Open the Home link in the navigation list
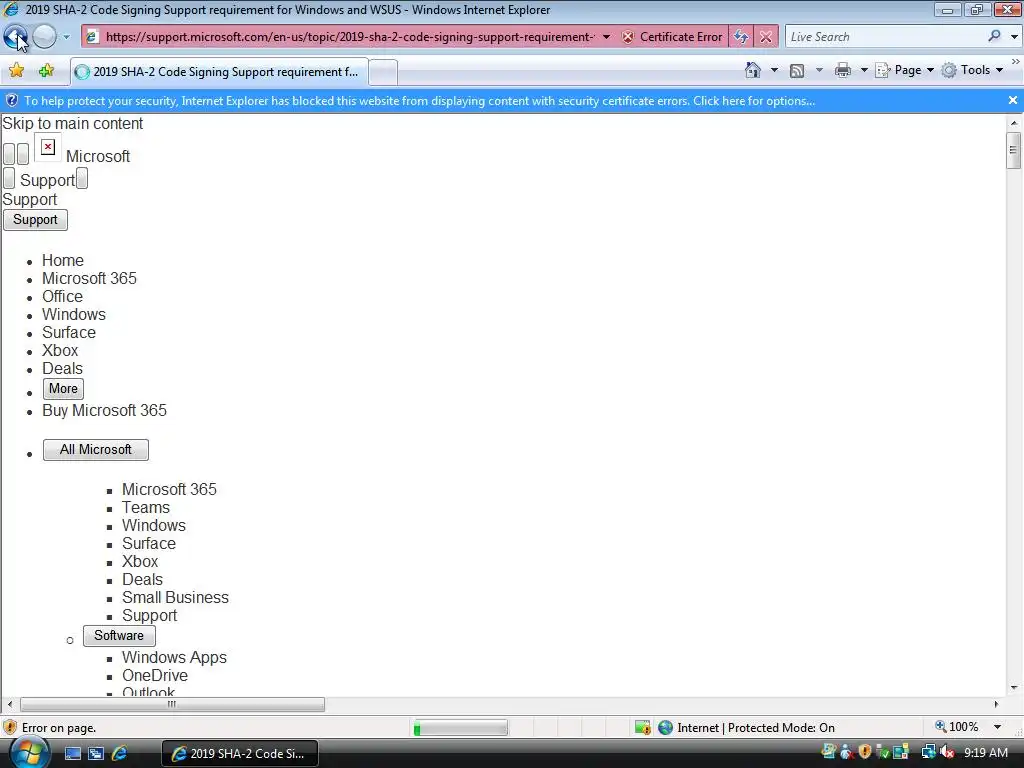This screenshot has height=768, width=1024. [x=63, y=261]
